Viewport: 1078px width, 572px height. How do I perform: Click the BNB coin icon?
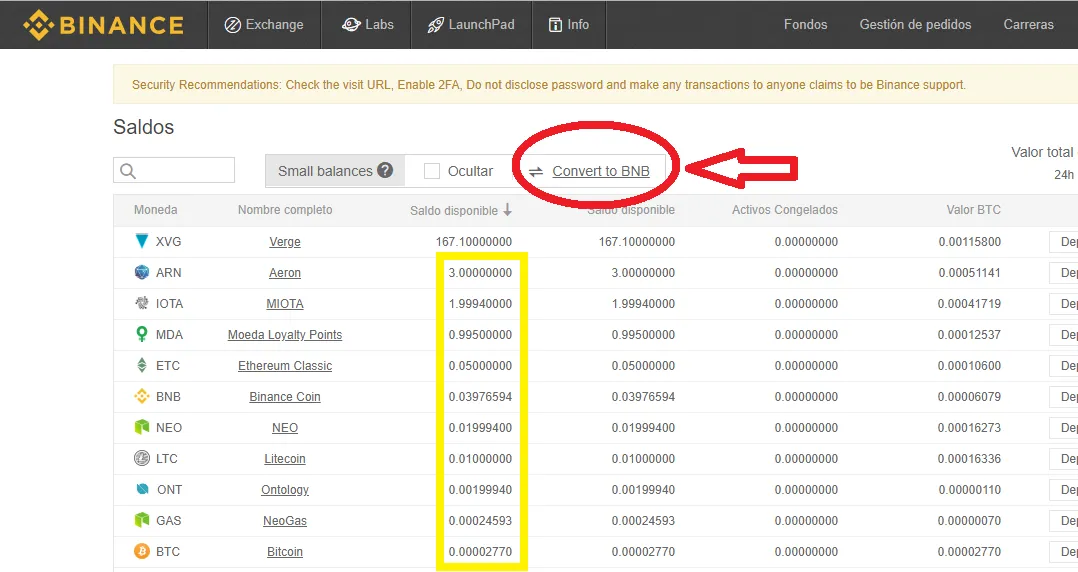click(142, 396)
